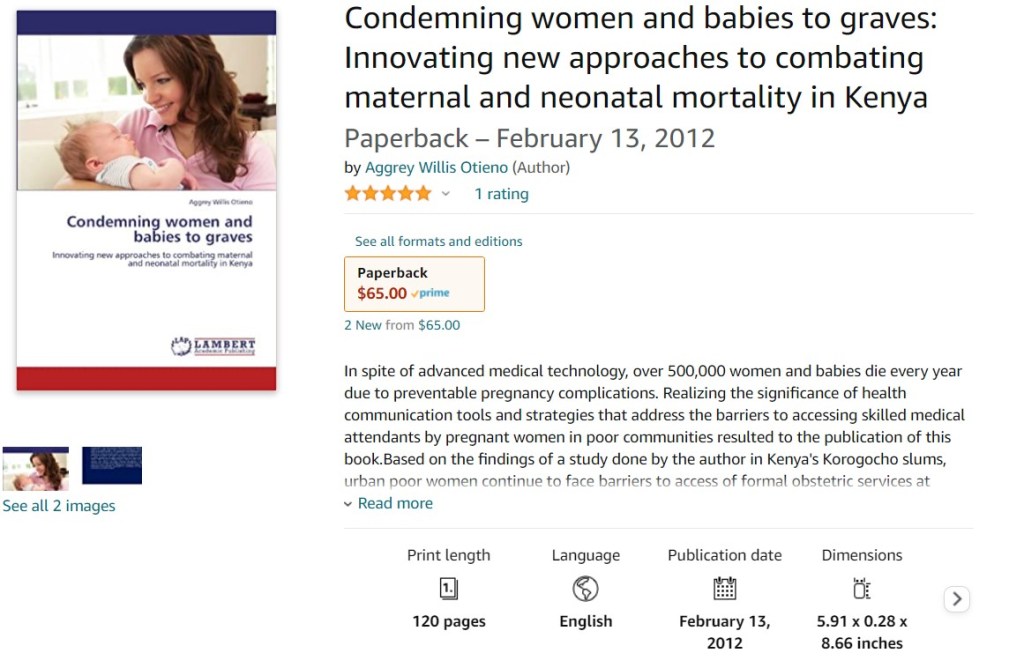Click the Prime badge beside $65.00

point(431,294)
